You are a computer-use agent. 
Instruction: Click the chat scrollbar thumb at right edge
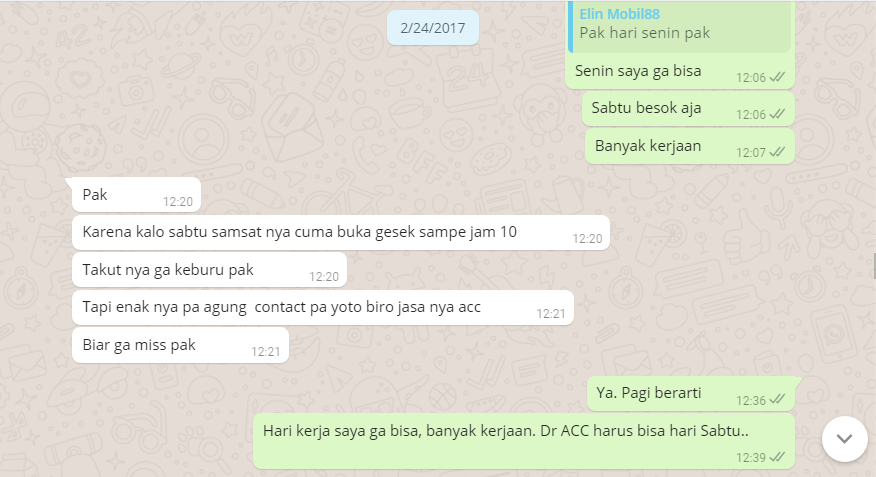tap(874, 265)
